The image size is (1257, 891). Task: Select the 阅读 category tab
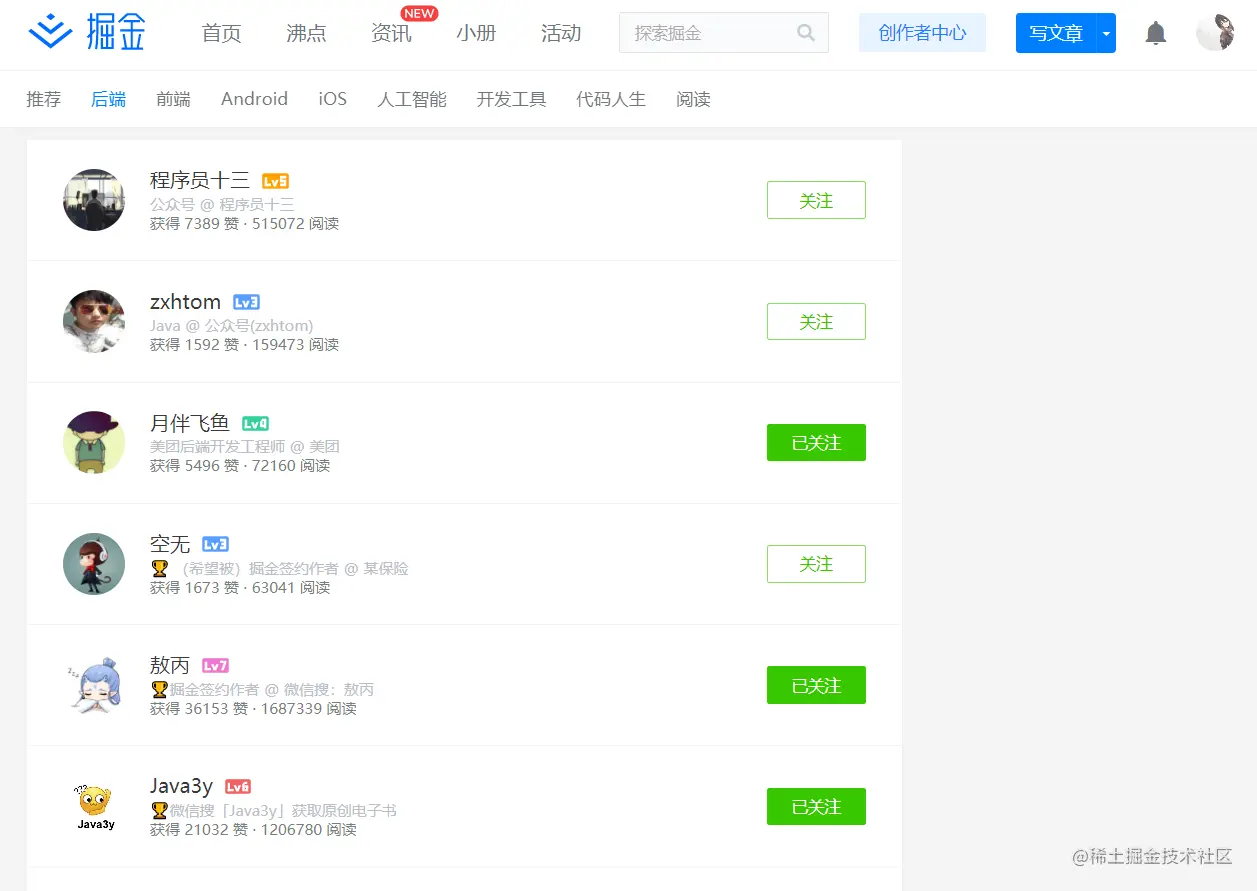click(x=693, y=99)
